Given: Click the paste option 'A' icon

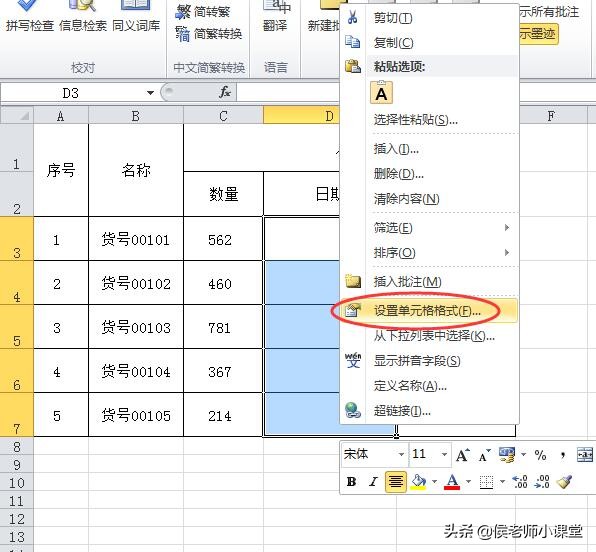Looking at the screenshot, I should pyautogui.click(x=381, y=92).
